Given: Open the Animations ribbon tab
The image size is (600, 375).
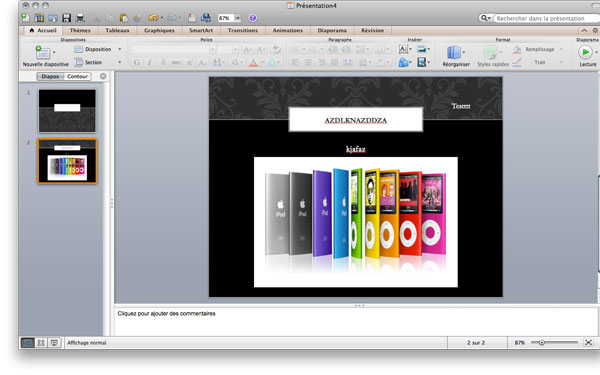Looking at the screenshot, I should pos(288,30).
